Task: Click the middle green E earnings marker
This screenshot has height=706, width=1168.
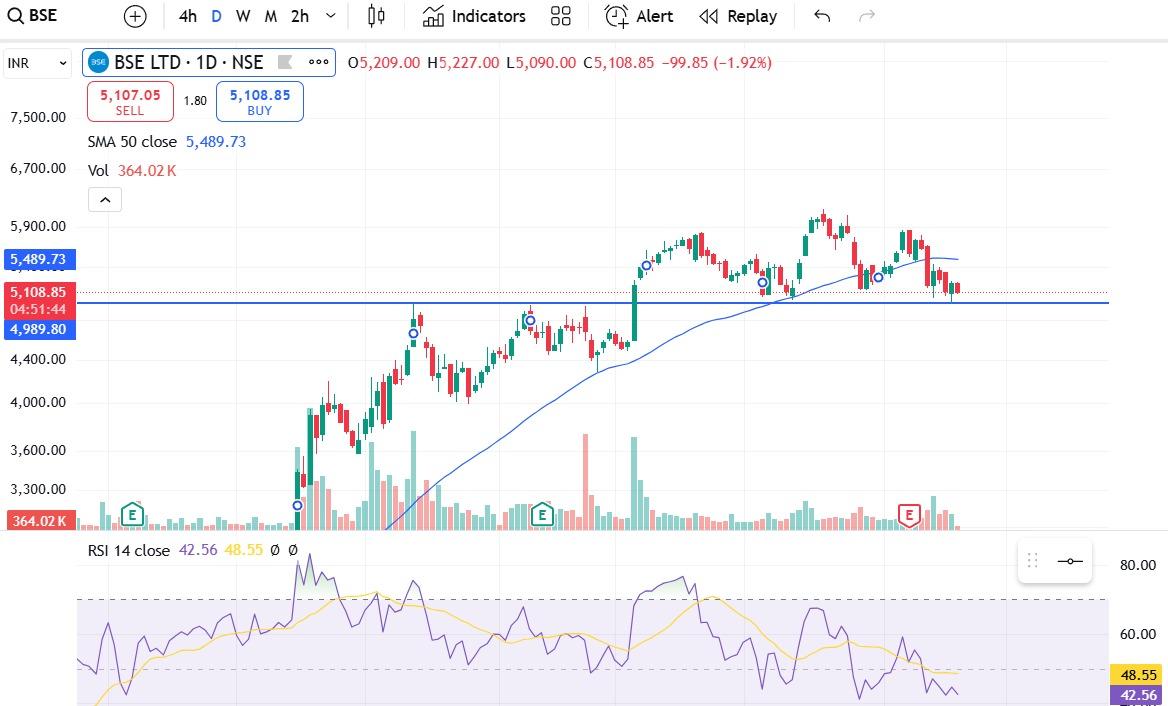Action: (x=542, y=514)
